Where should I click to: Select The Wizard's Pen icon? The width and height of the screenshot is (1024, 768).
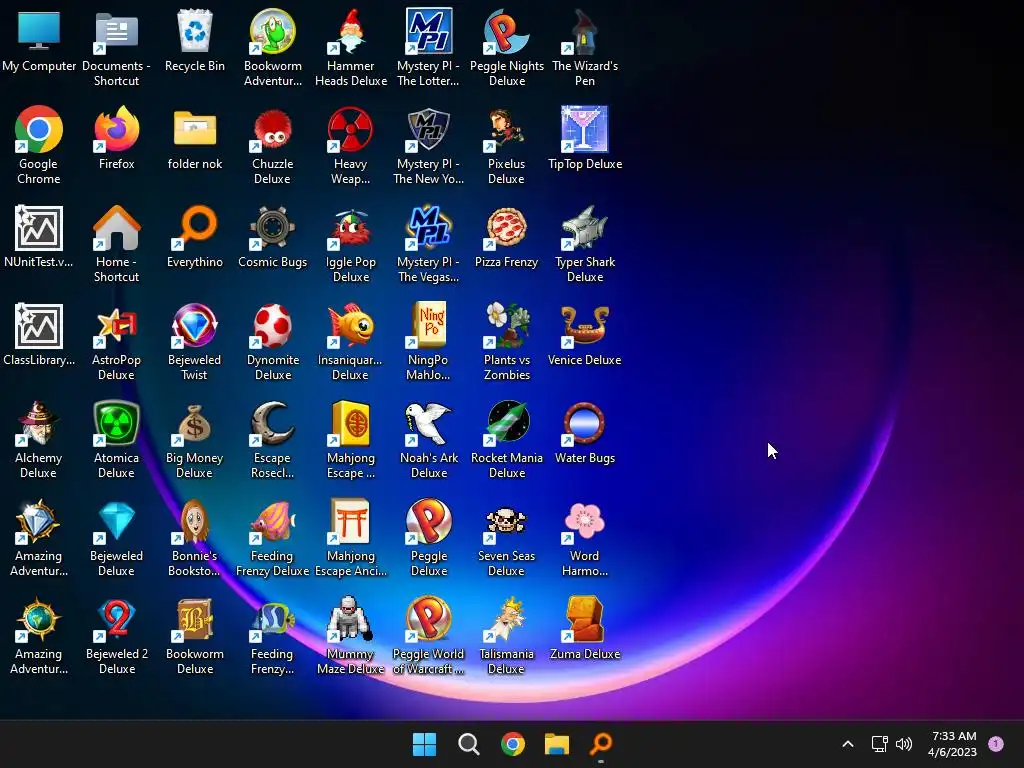pos(584,31)
